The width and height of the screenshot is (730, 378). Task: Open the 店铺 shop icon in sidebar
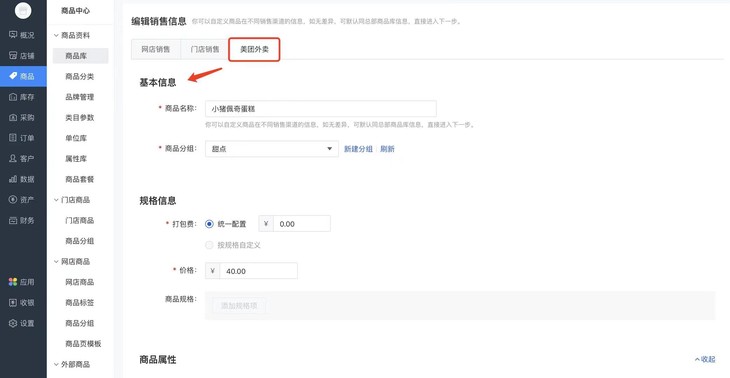[13, 55]
